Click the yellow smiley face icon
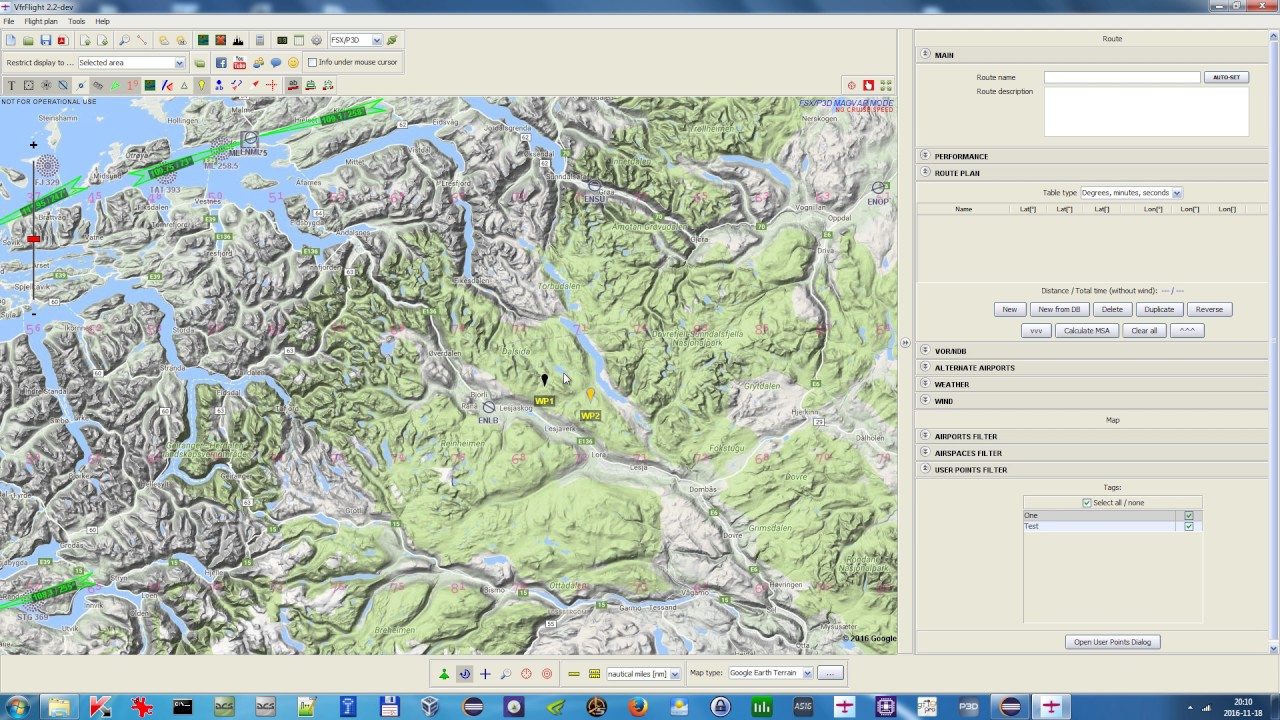Image resolution: width=1280 pixels, height=720 pixels. point(293,62)
